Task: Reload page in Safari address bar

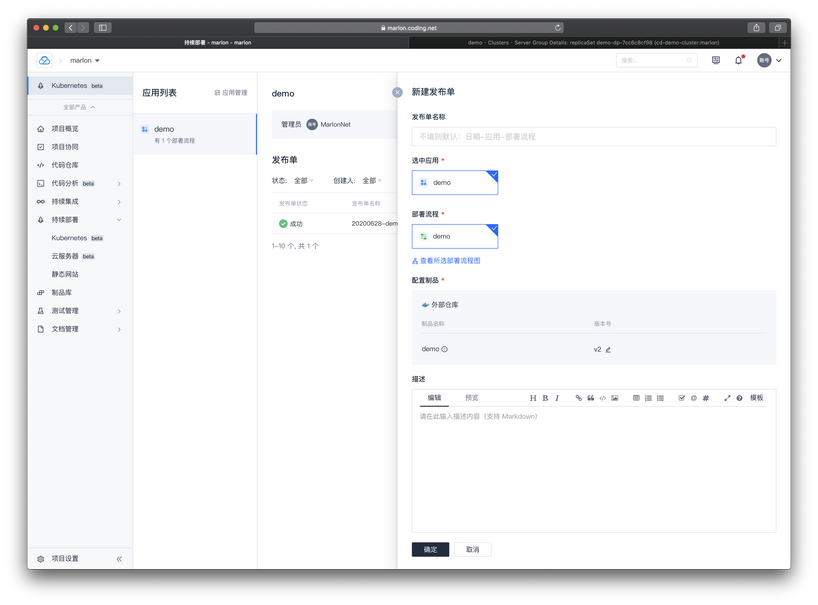Action: (x=558, y=28)
